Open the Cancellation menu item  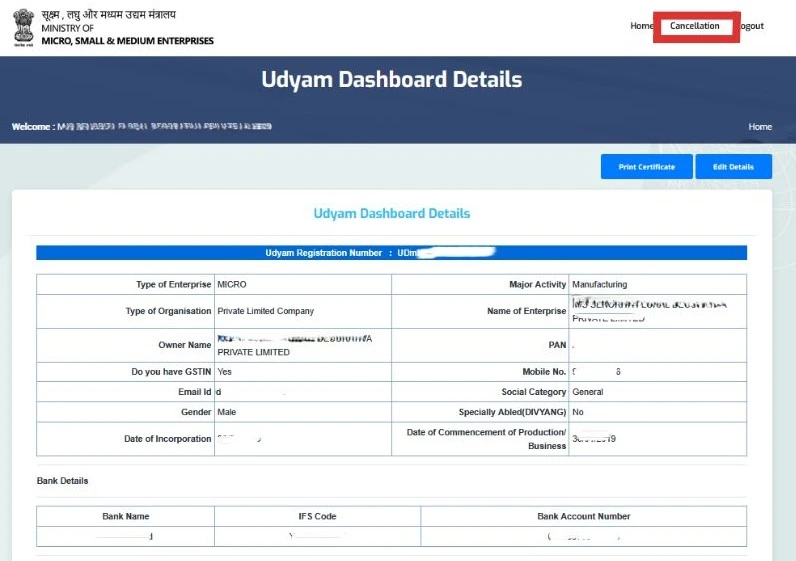pos(694,26)
